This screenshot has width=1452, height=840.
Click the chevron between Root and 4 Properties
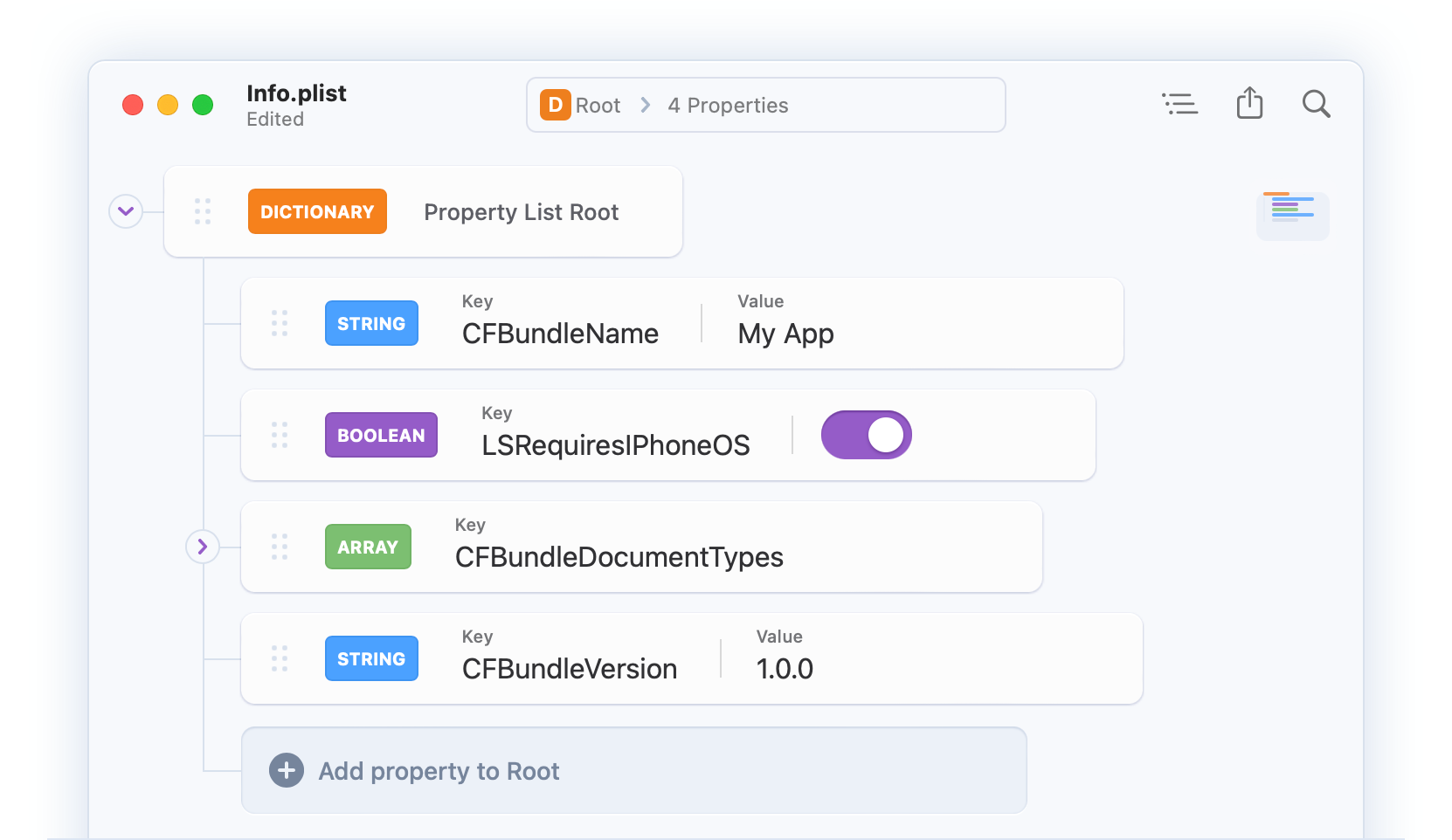pos(644,105)
